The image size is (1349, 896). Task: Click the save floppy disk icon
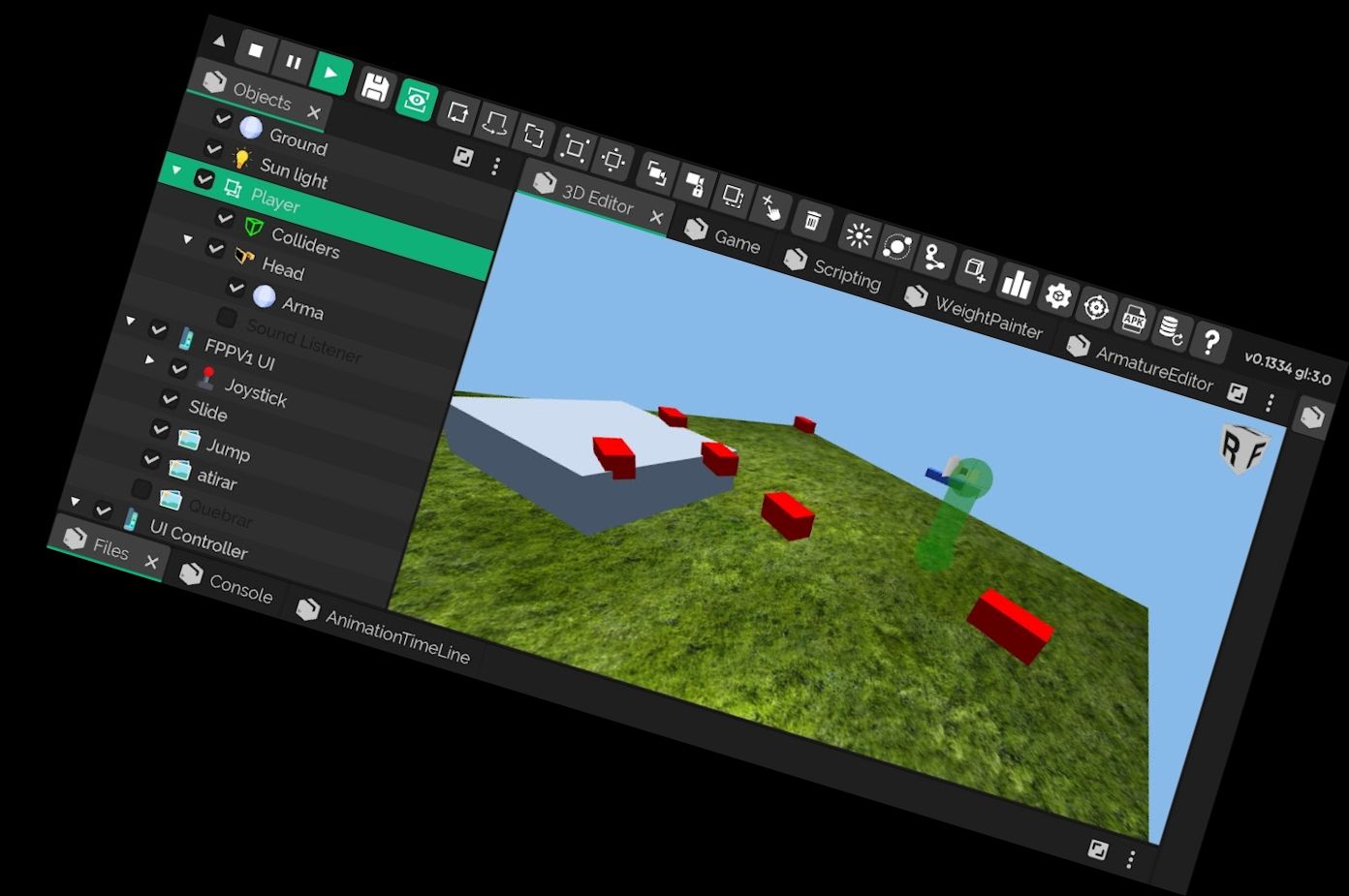[x=375, y=88]
